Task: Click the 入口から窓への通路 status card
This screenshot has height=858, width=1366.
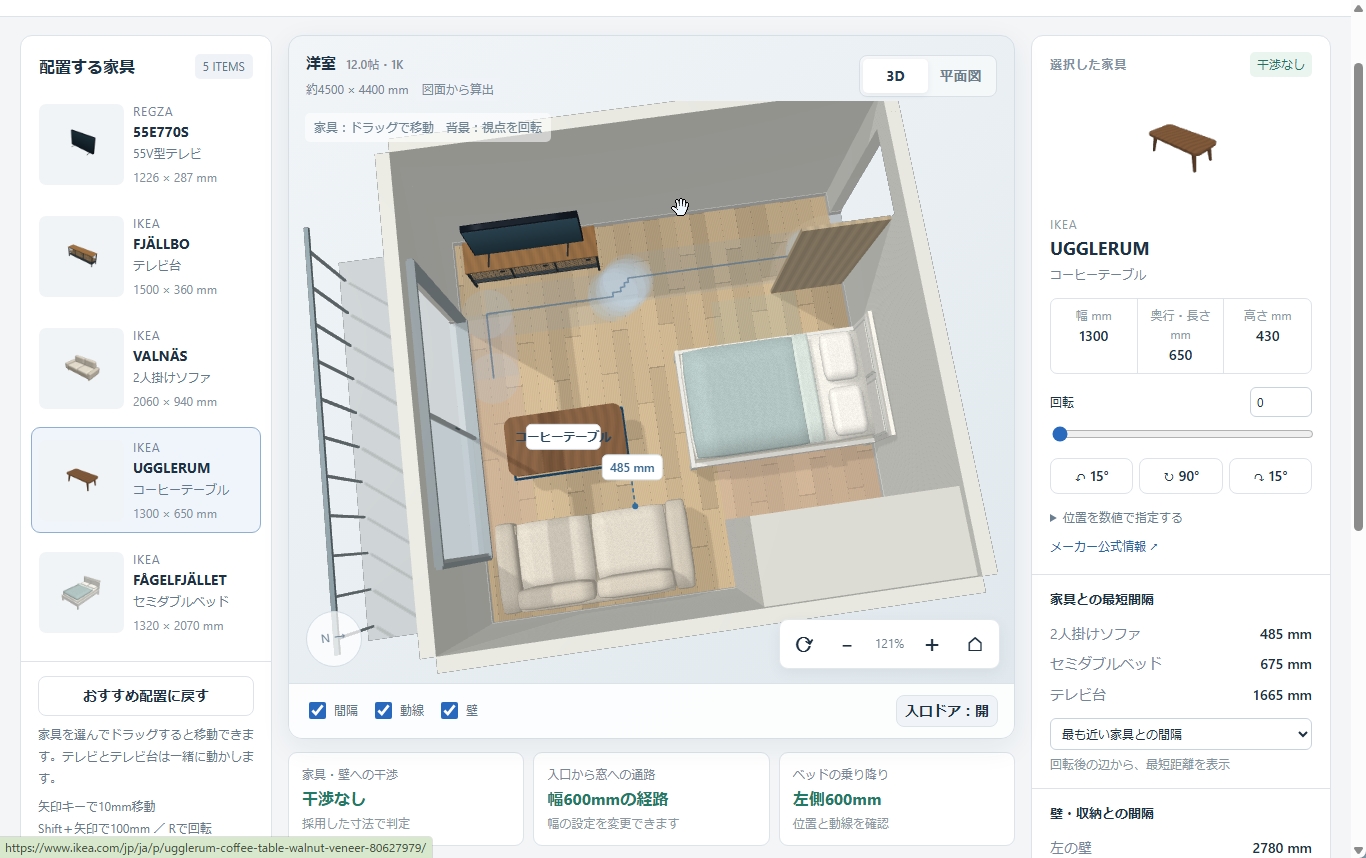Action: pos(651,799)
